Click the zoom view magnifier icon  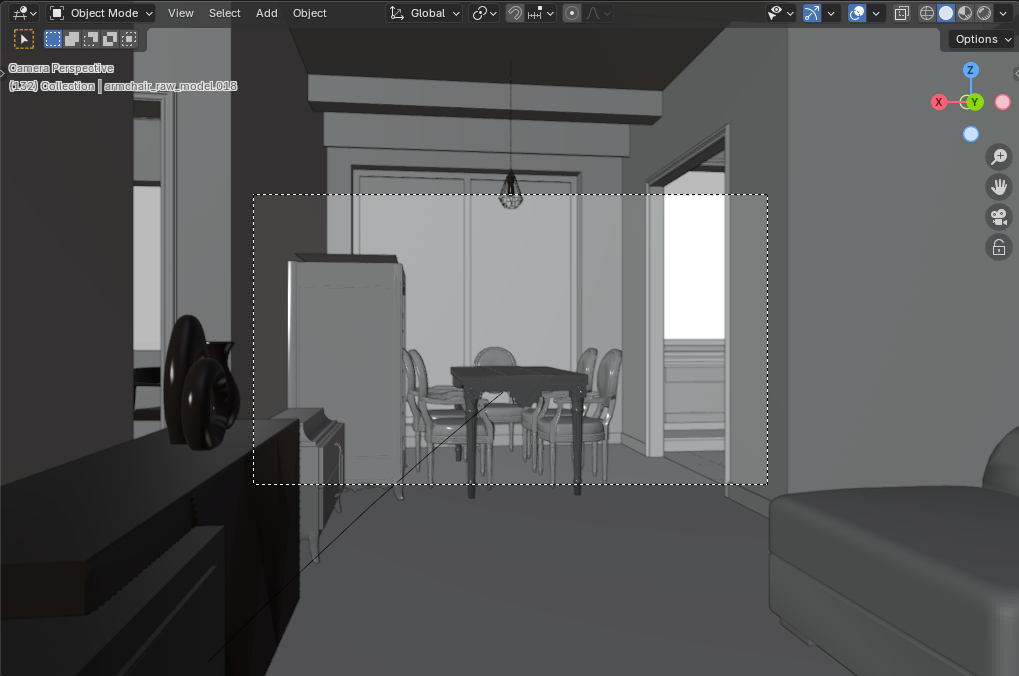point(998,156)
